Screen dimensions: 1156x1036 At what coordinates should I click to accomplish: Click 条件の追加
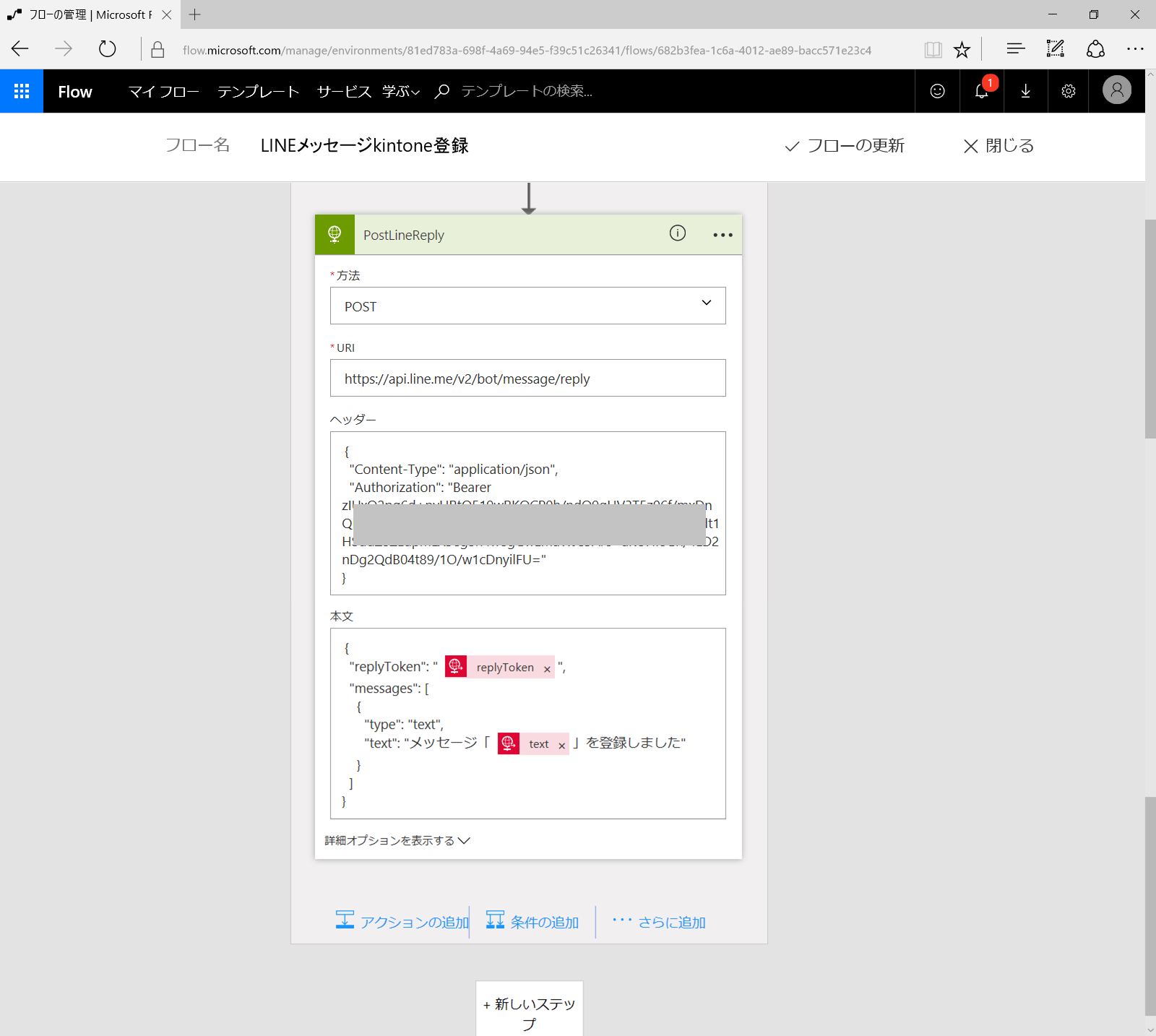click(532, 921)
